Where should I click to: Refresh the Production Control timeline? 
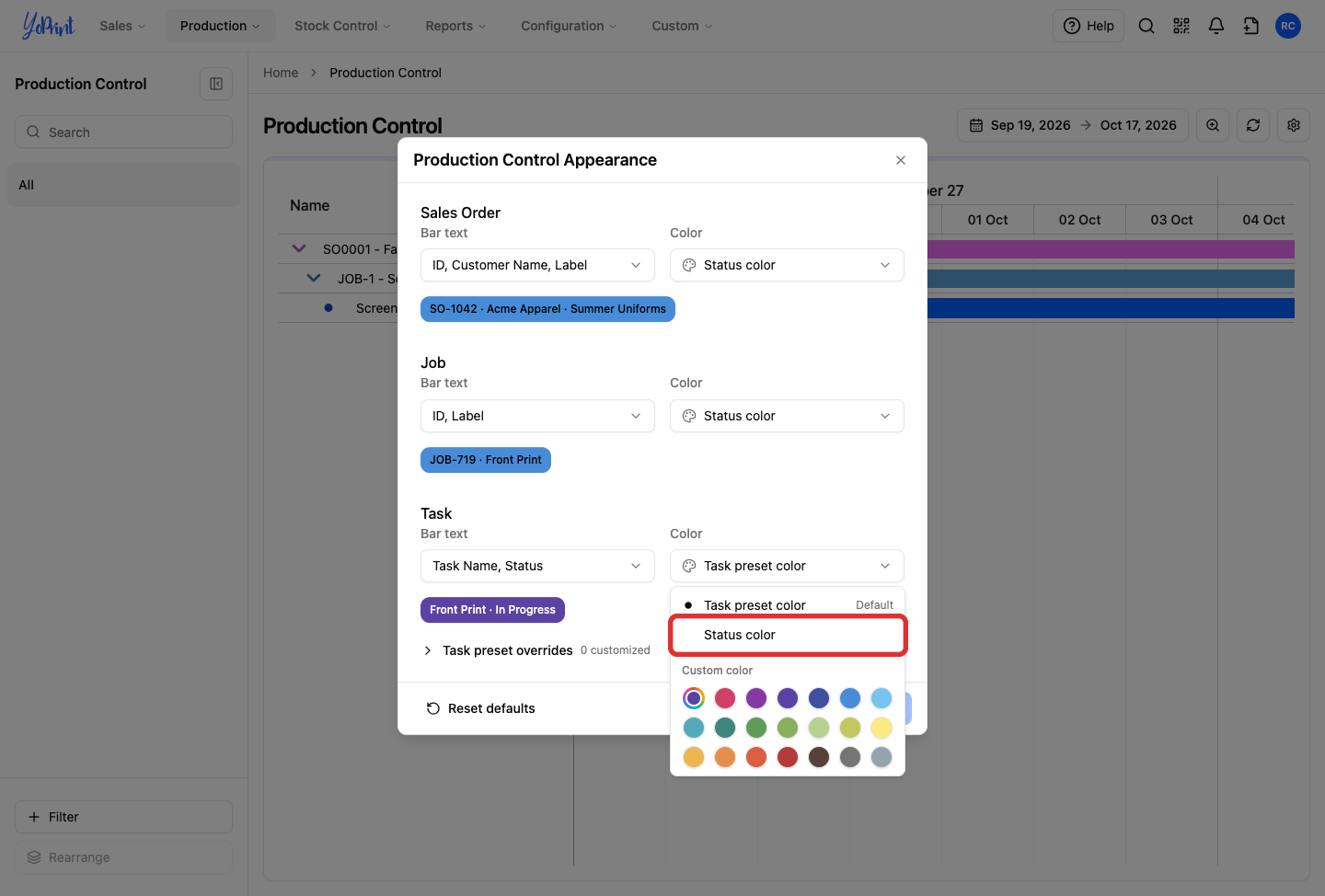point(1253,125)
